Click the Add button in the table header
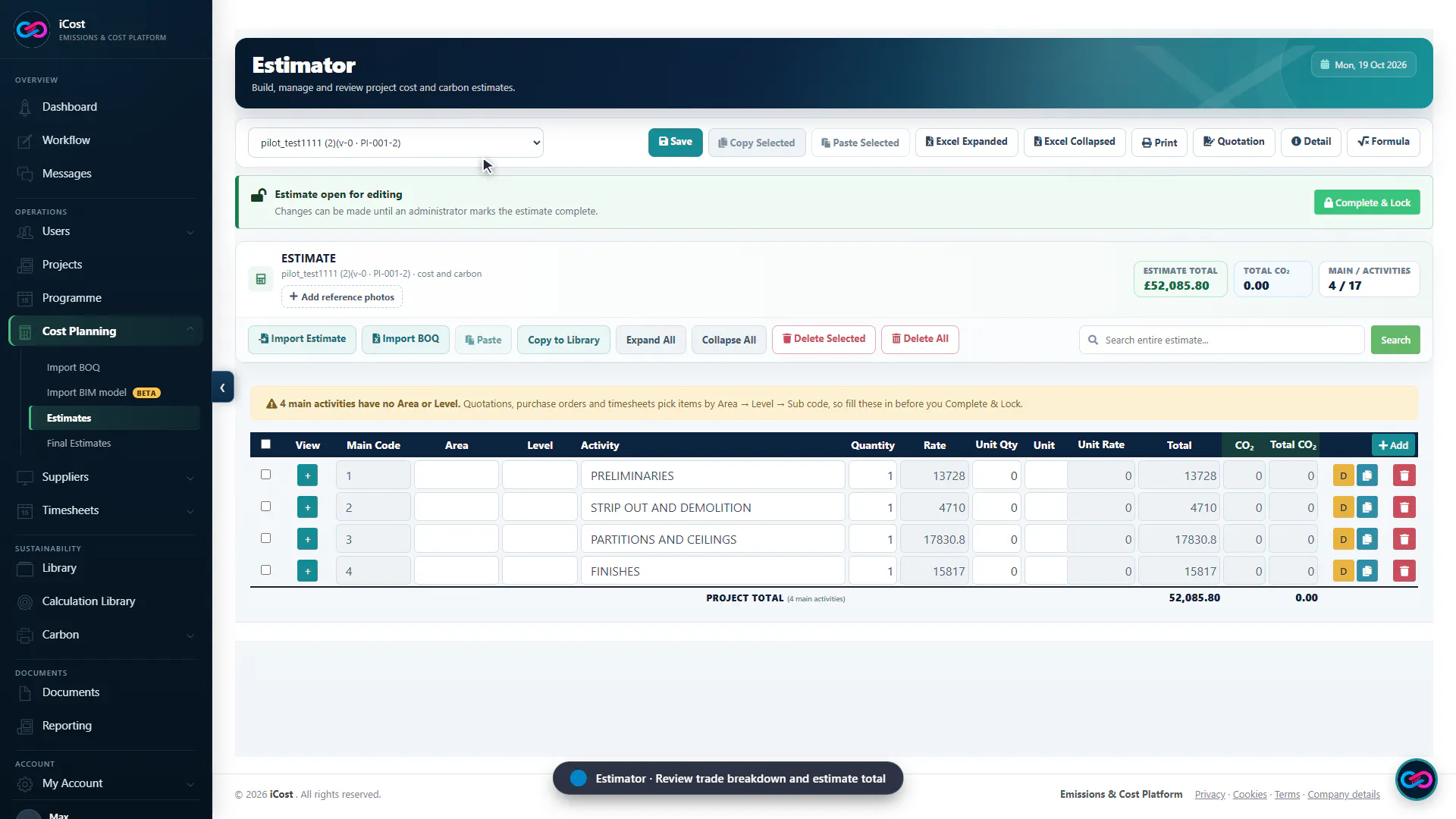Screen dimensions: 1456x819 [x=1393, y=445]
